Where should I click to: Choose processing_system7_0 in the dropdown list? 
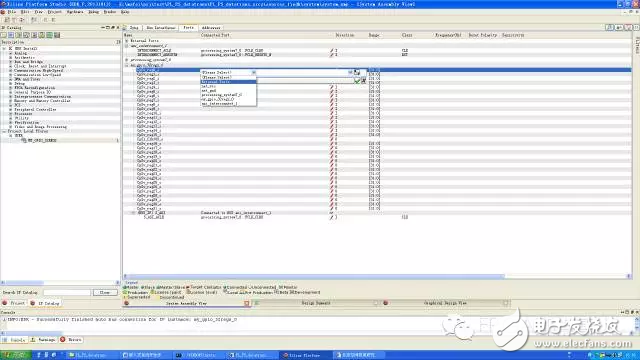[x=228, y=95]
